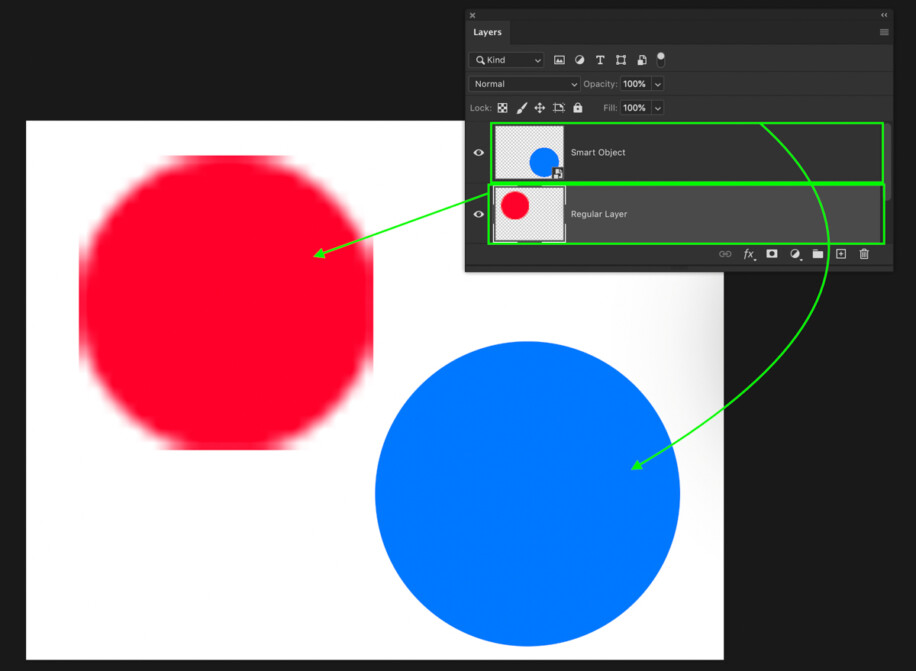This screenshot has height=671, width=916.
Task: Open the layer styles fx menu
Action: pos(749,254)
